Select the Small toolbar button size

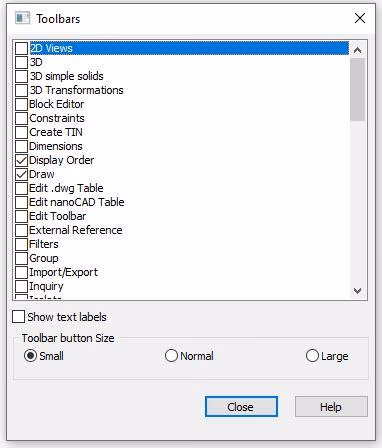click(30, 356)
